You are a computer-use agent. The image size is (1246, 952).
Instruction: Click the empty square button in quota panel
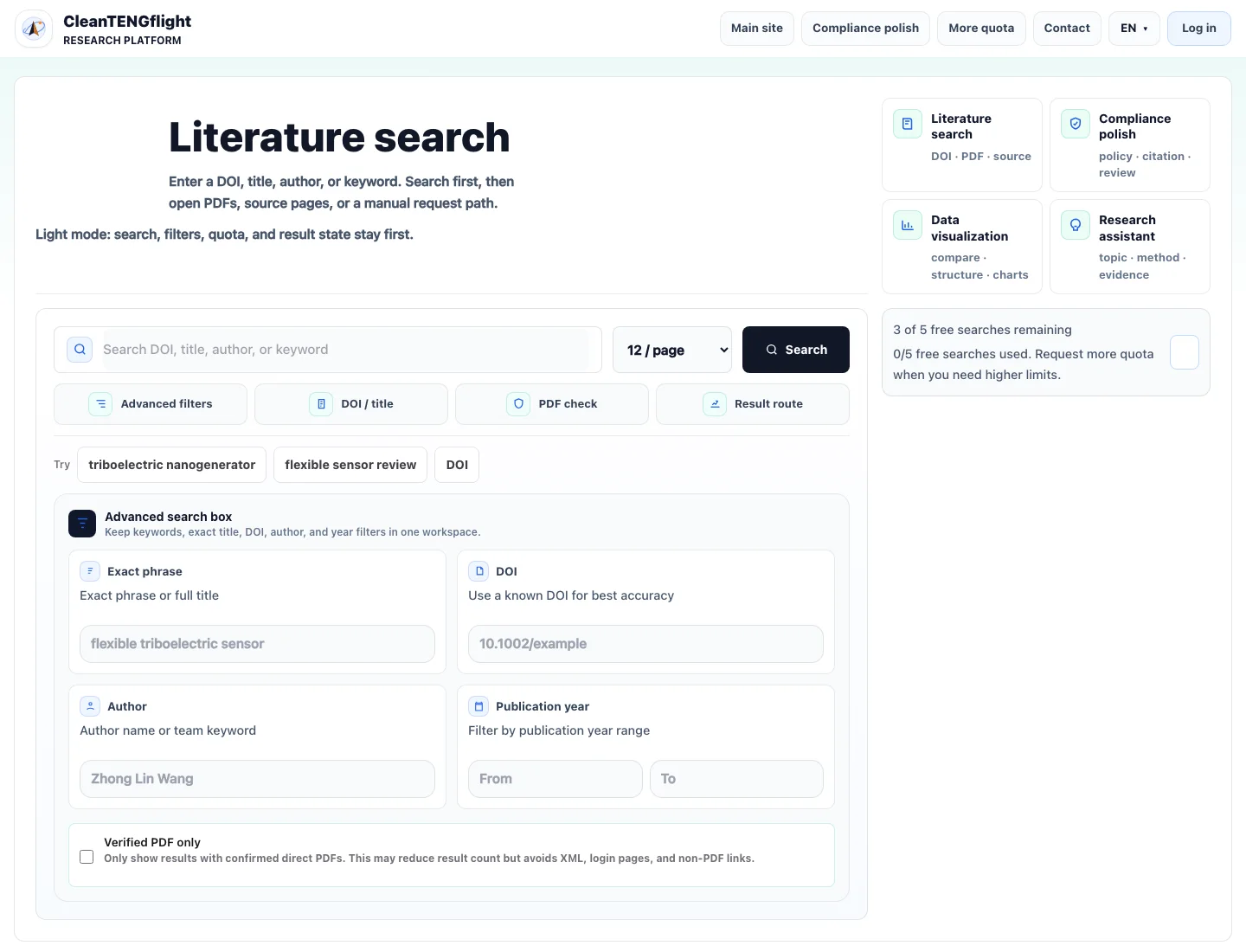tap(1185, 352)
